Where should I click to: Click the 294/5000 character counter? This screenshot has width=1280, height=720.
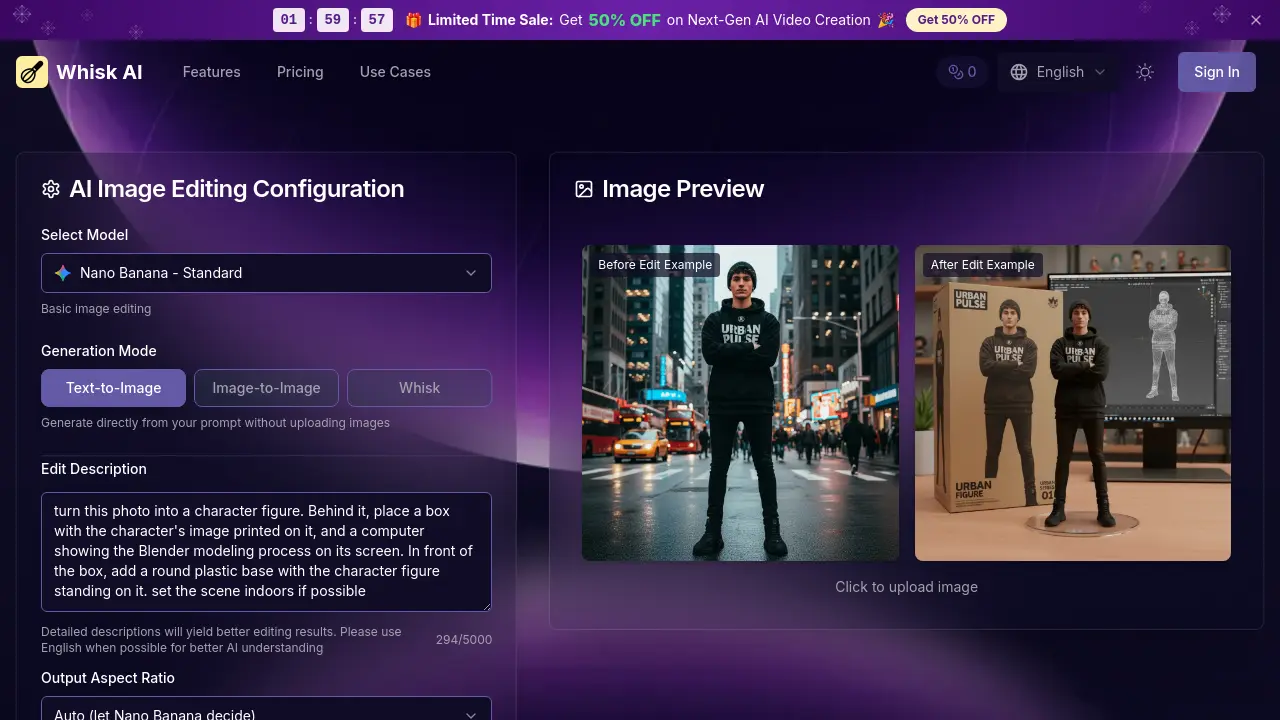click(x=464, y=640)
